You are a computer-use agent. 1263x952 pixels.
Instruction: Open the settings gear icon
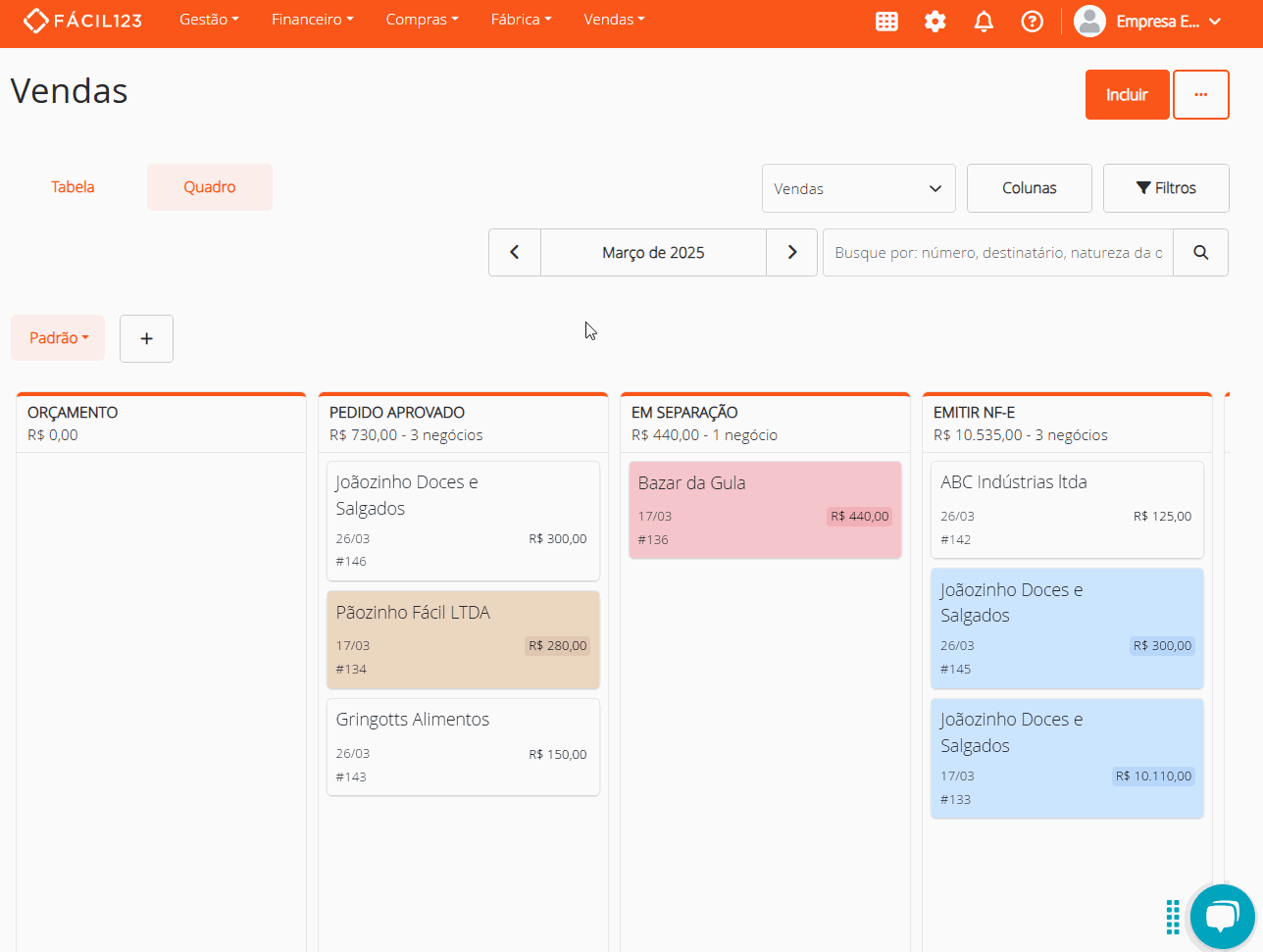coord(935,22)
